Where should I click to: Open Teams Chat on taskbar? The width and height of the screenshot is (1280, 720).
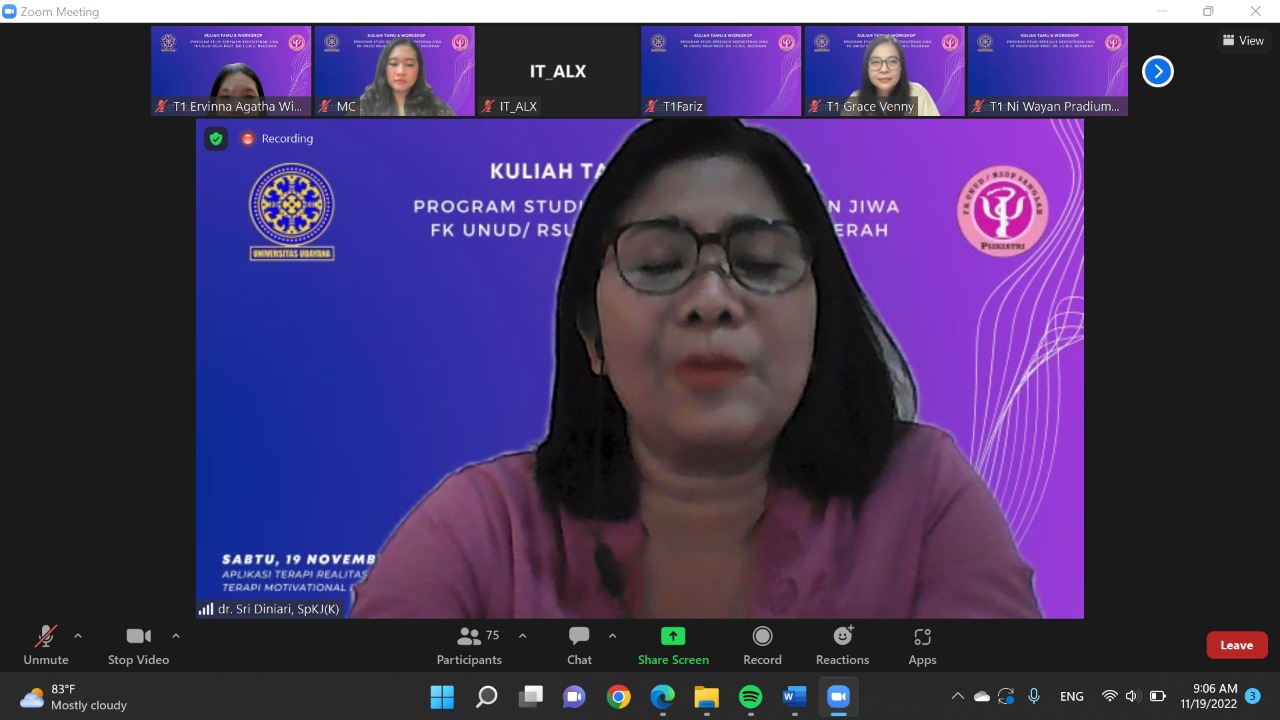coord(574,697)
